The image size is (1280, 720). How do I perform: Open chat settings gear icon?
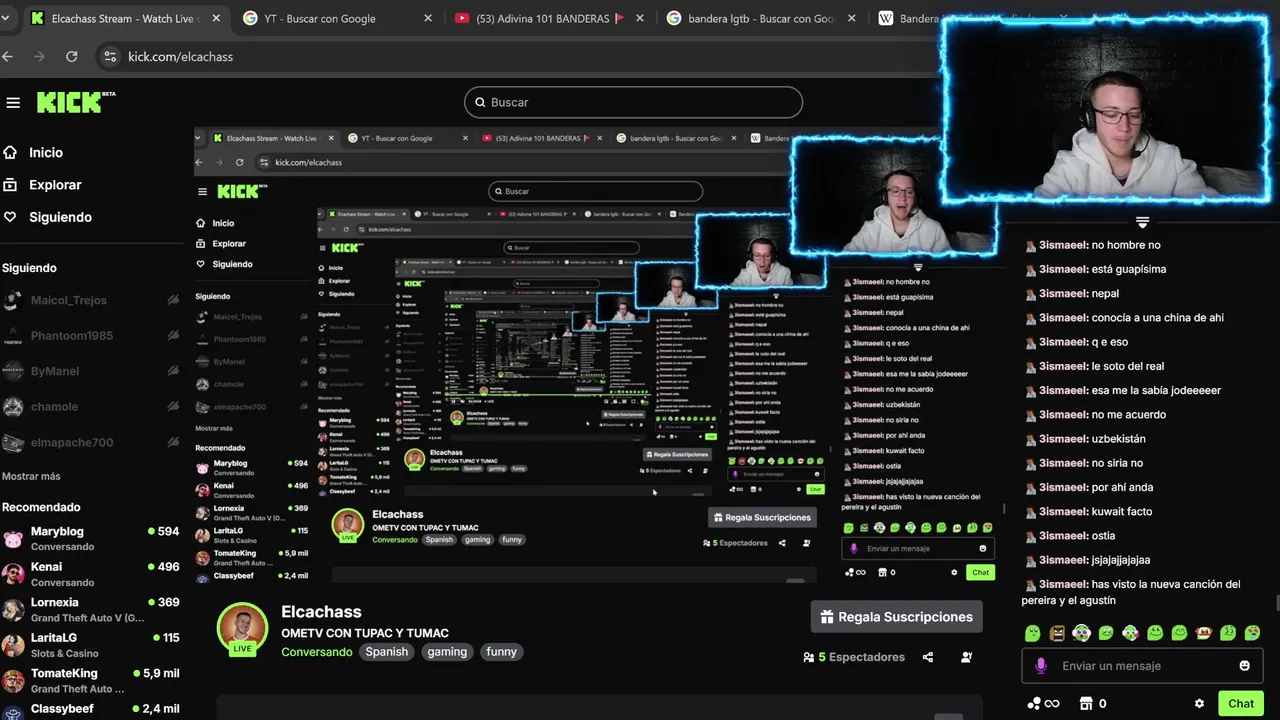(x=1199, y=703)
